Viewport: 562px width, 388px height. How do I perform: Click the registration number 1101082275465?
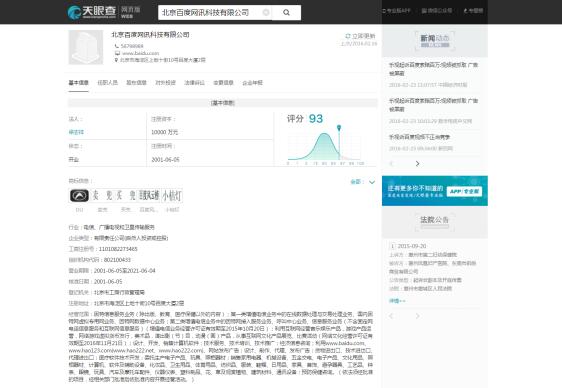[118, 249]
